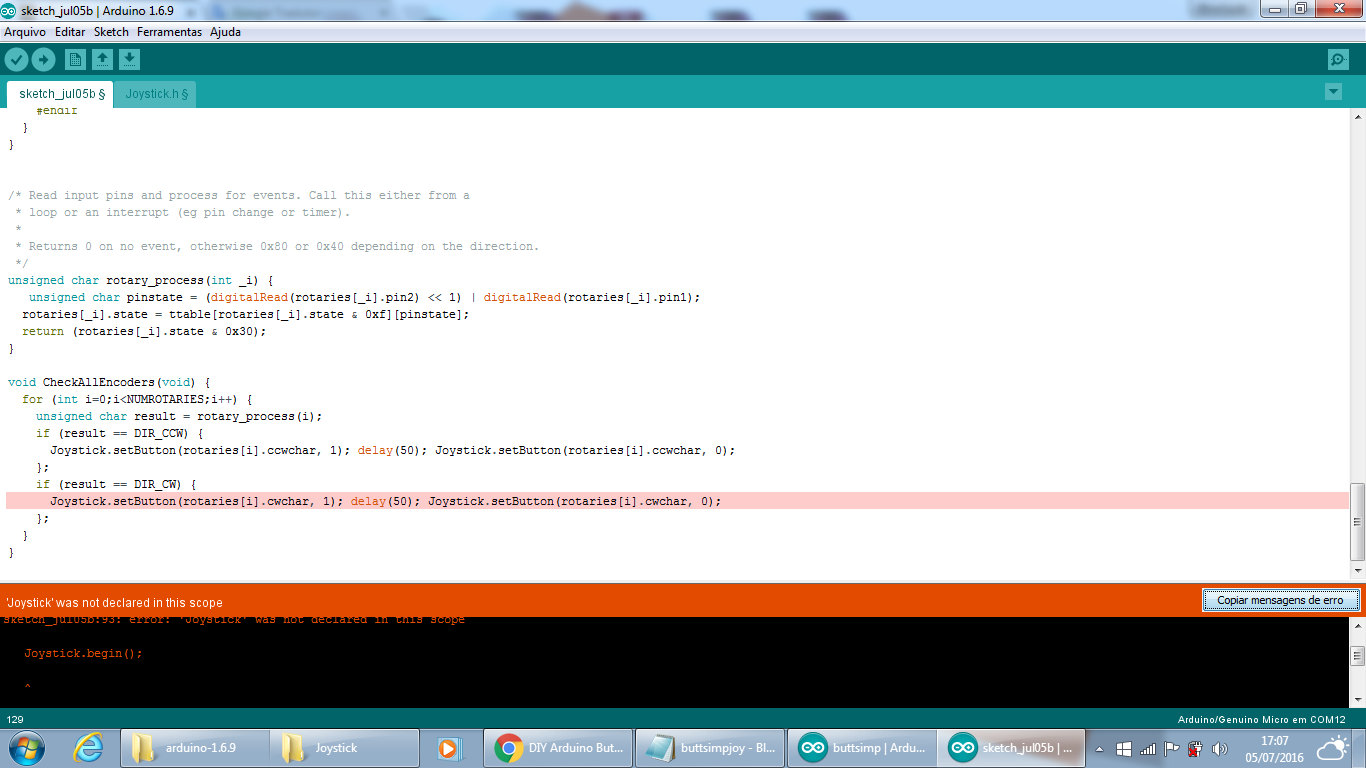Click the editor scrollbar down arrow
This screenshot has height=768, width=1366.
pyautogui.click(x=1357, y=569)
